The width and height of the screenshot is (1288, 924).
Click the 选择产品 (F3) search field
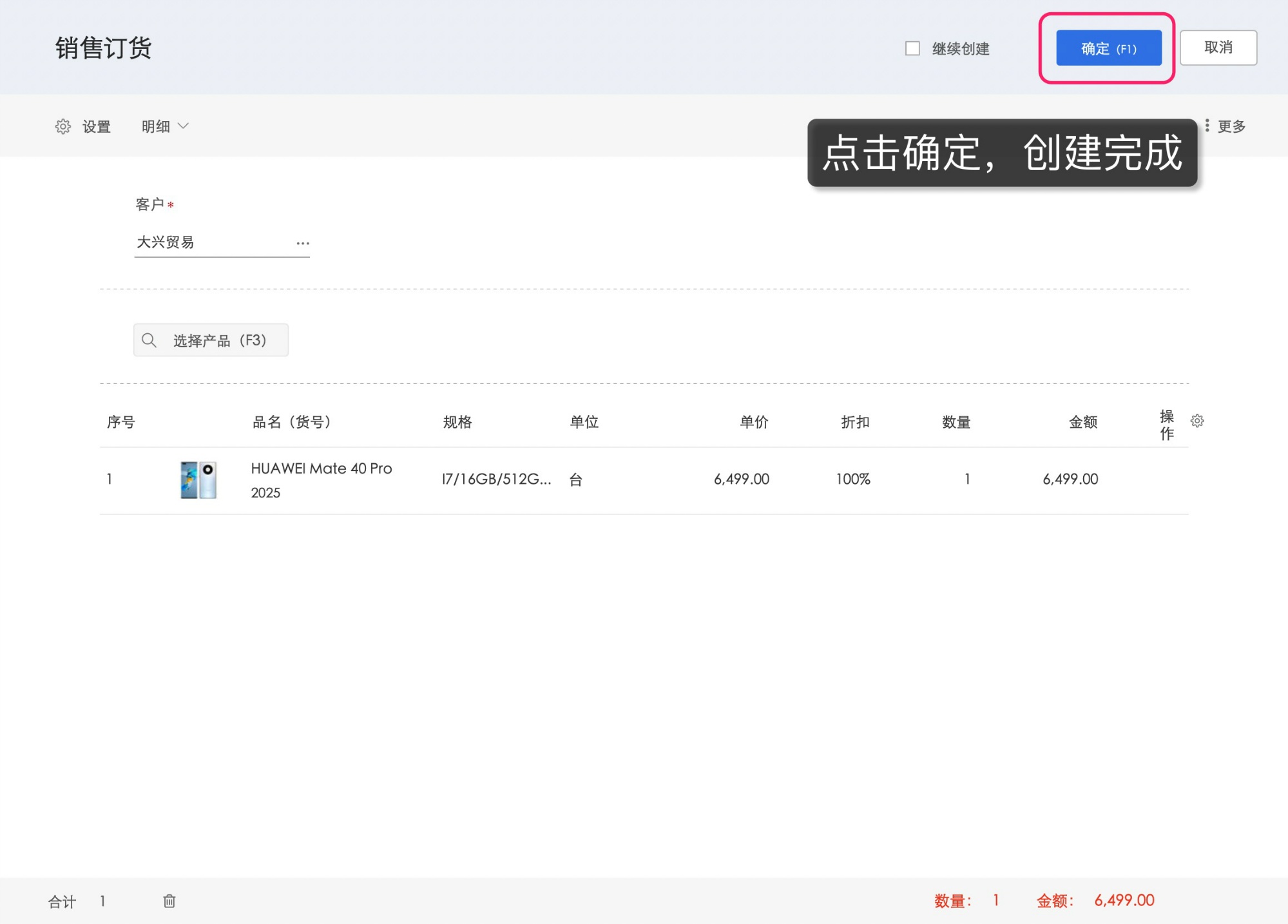pyautogui.click(x=219, y=340)
